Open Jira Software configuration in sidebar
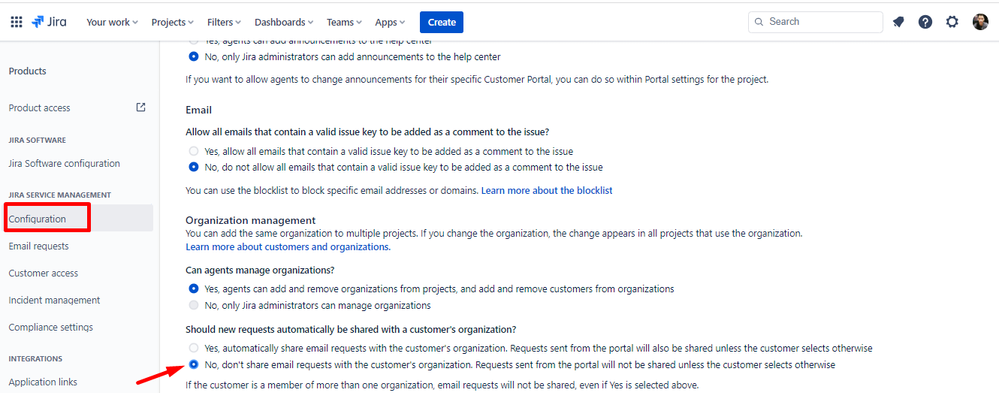Screen dimensions: 999x393 click(x=64, y=164)
